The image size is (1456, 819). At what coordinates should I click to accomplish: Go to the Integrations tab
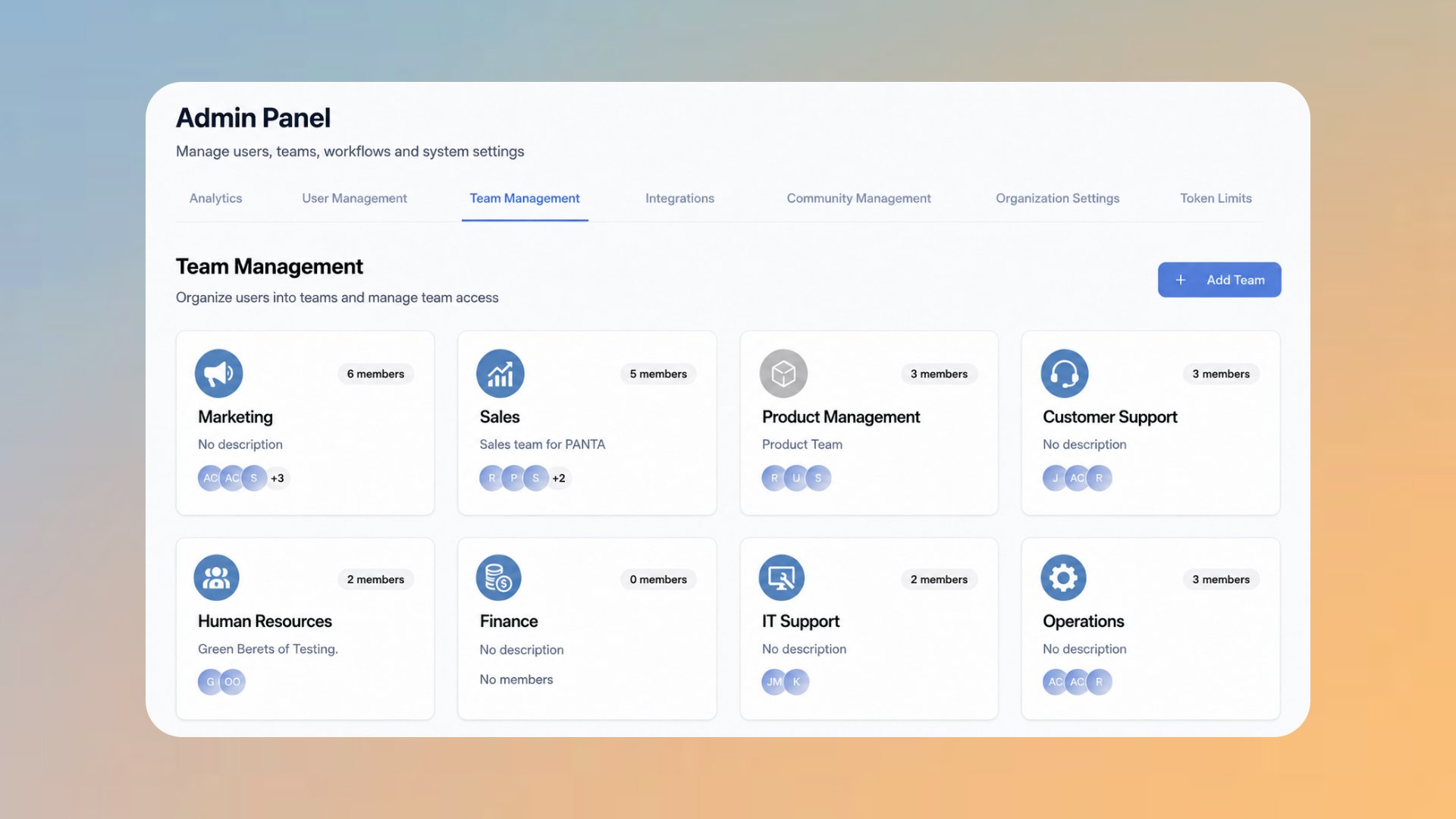[x=679, y=198]
